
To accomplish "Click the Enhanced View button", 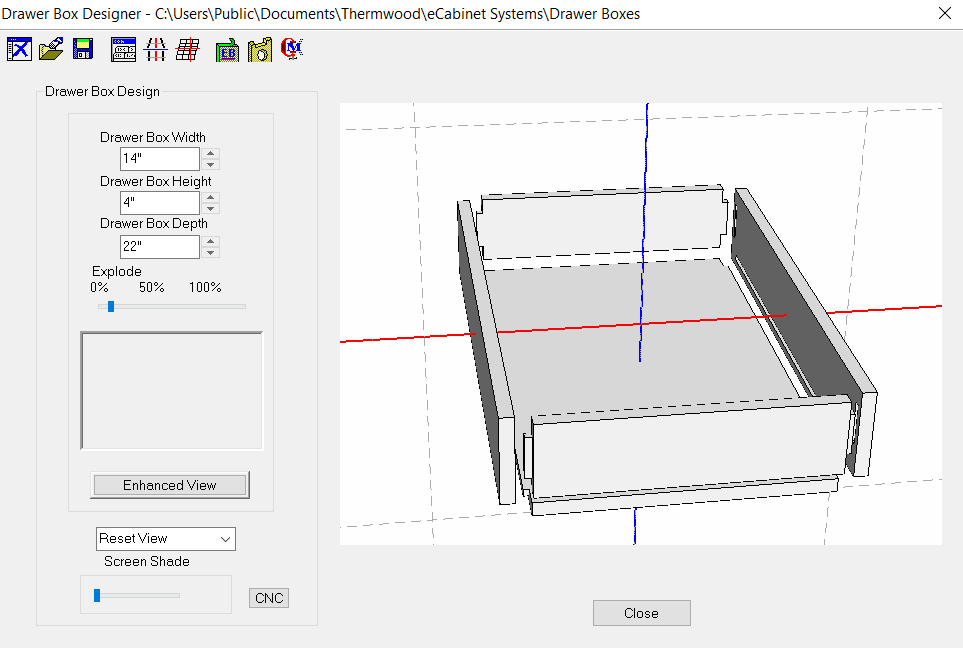I will pyautogui.click(x=170, y=485).
